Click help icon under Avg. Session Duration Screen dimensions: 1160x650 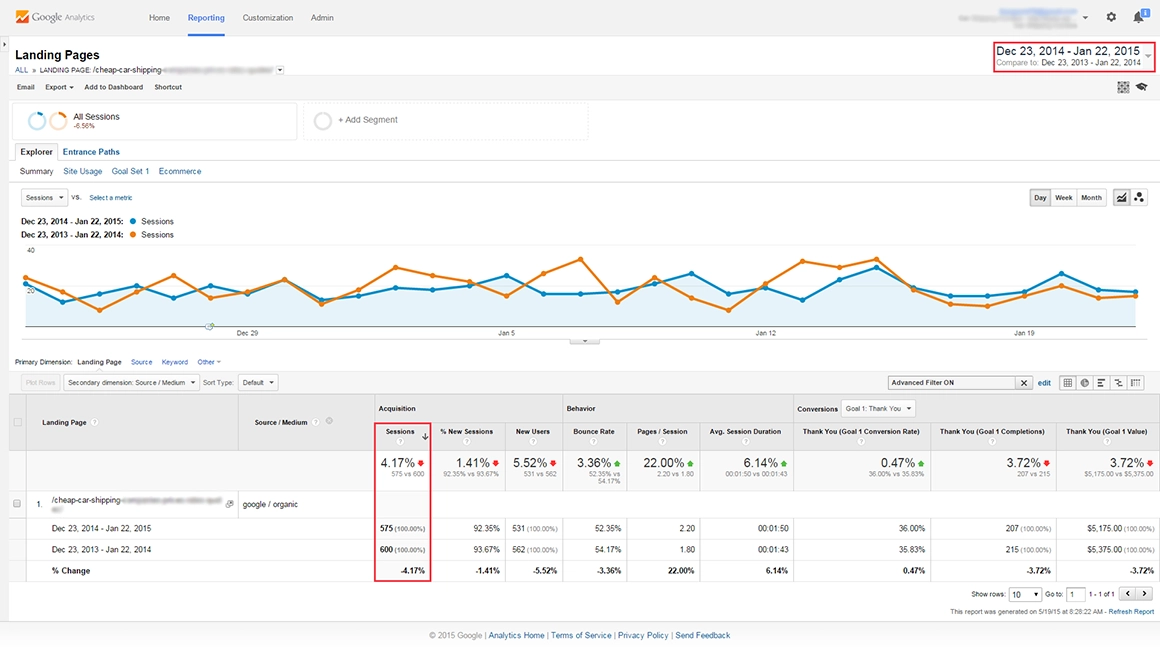point(745,441)
